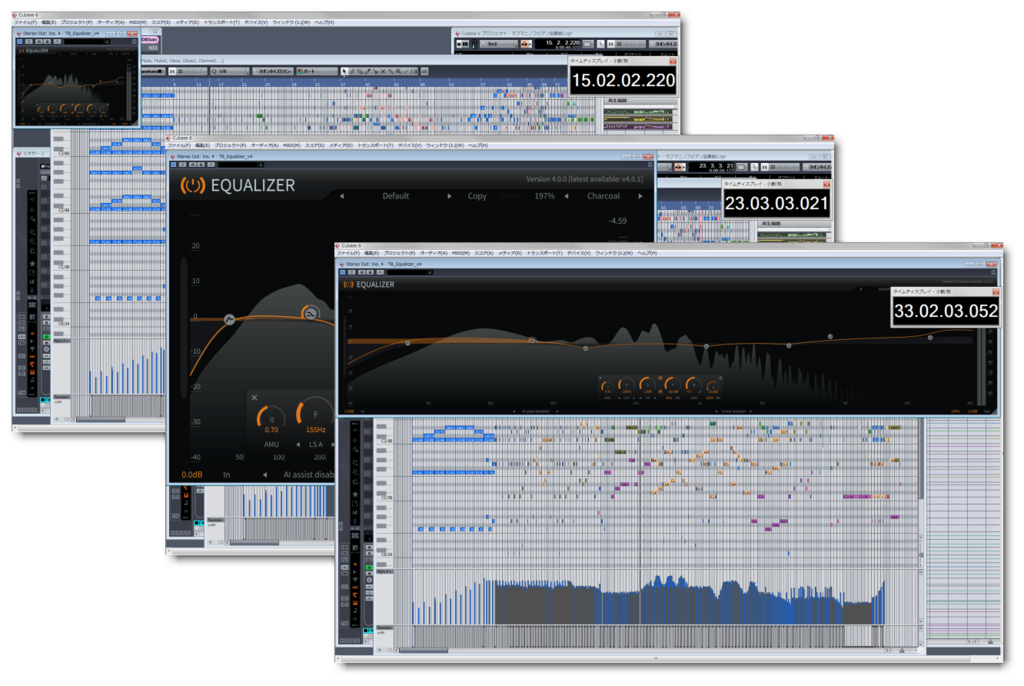Click the 0.0dB input gain value
The image size is (1024, 686).
(192, 475)
